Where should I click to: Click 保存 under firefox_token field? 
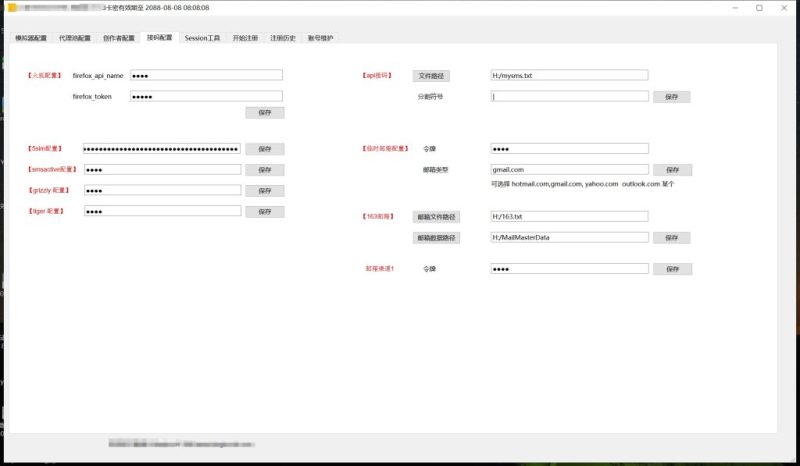pyautogui.click(x=264, y=113)
